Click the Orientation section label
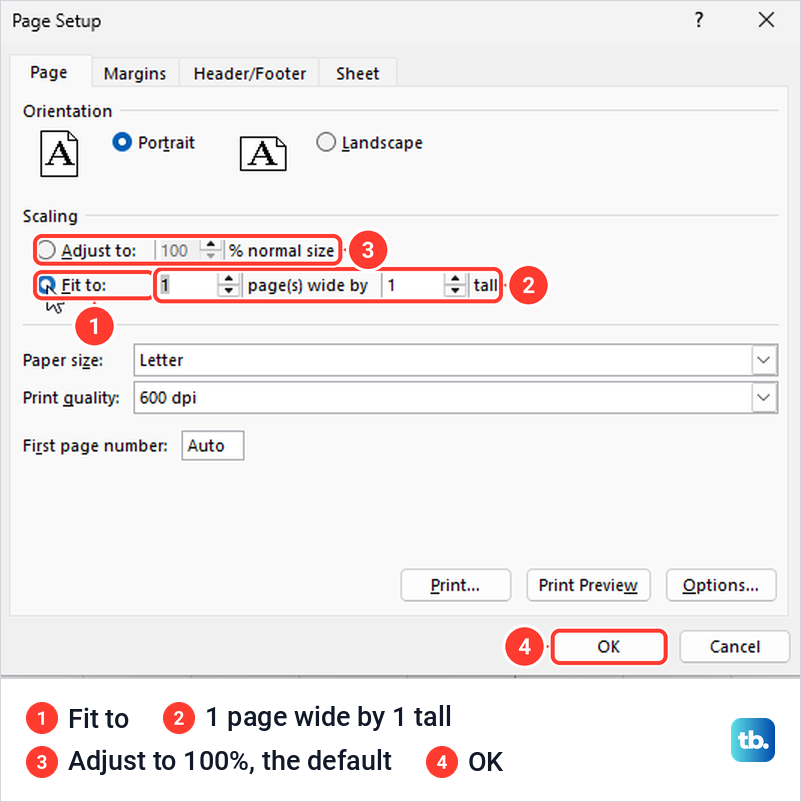This screenshot has width=801, height=802. pyautogui.click(x=68, y=111)
